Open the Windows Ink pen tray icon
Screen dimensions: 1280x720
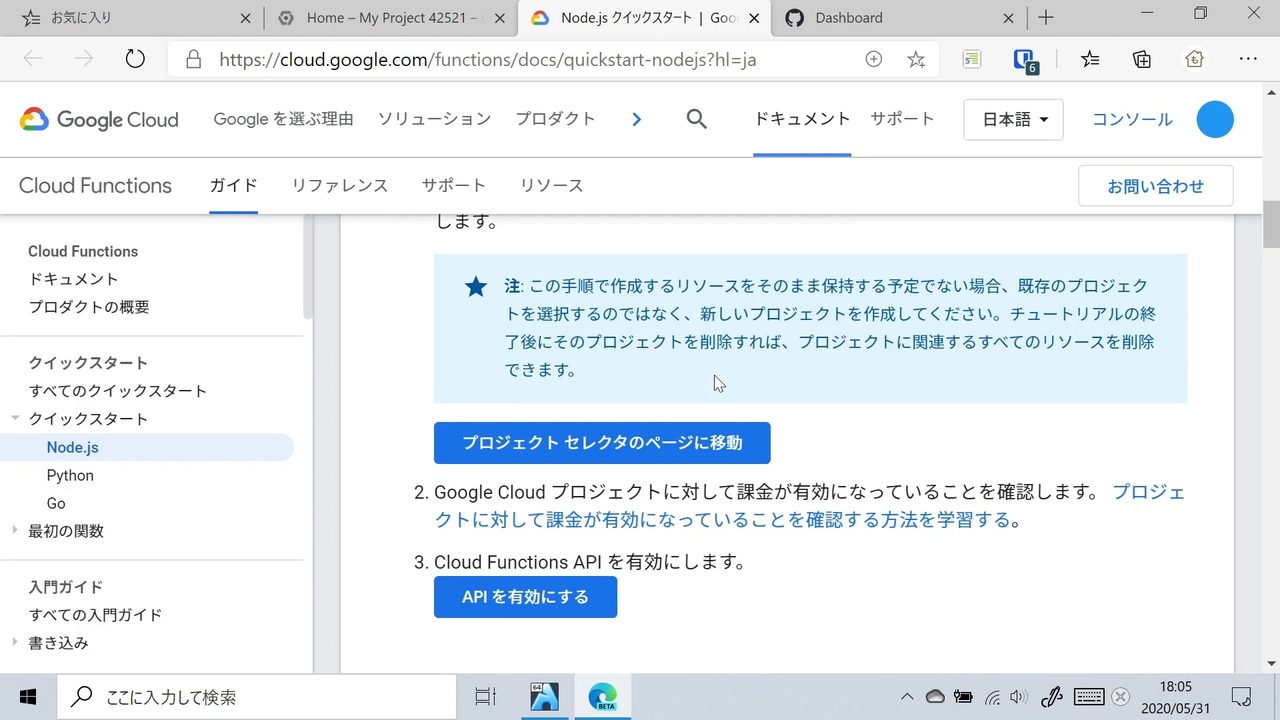(1051, 697)
